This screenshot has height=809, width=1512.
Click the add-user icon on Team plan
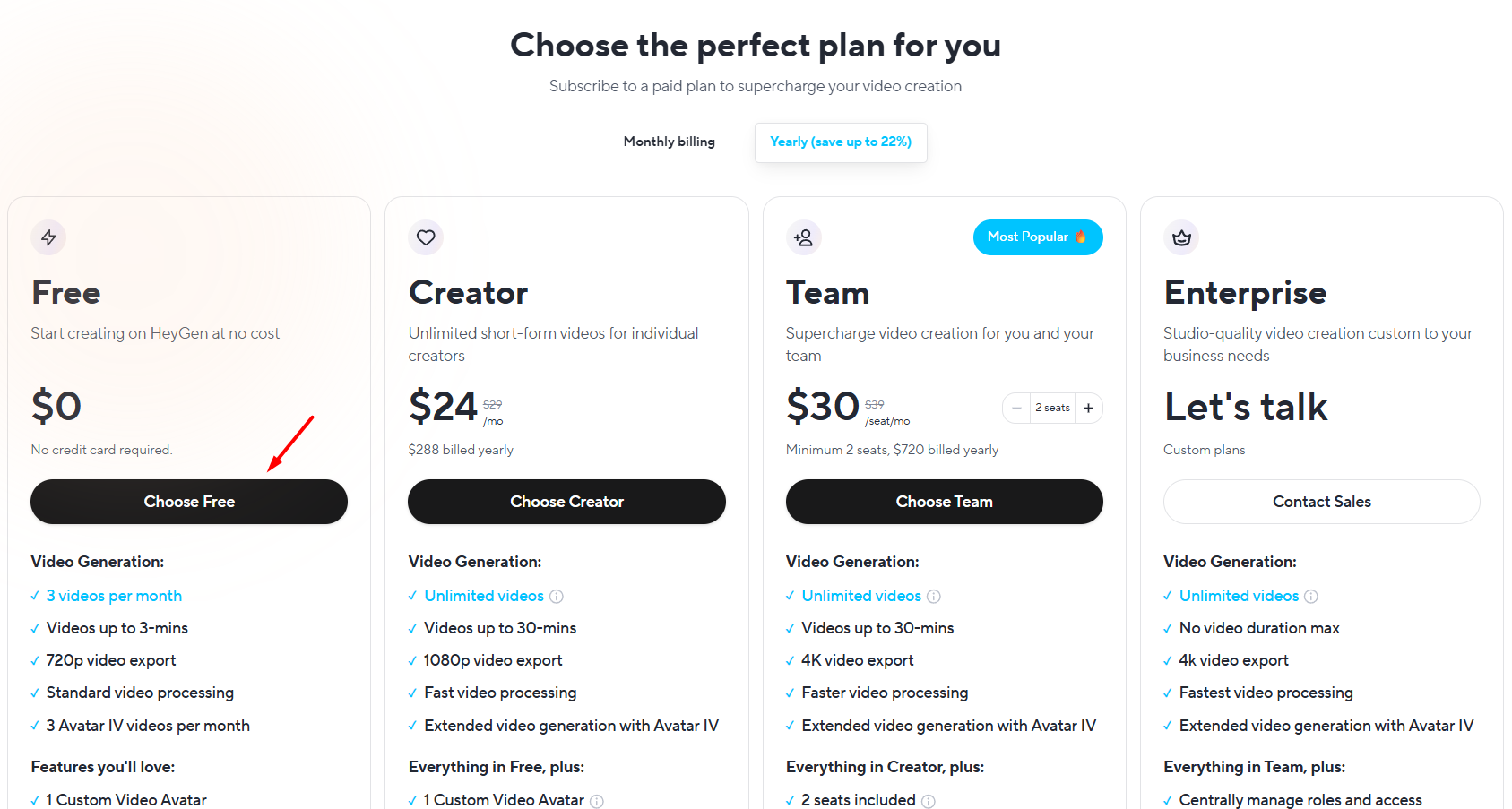[804, 237]
